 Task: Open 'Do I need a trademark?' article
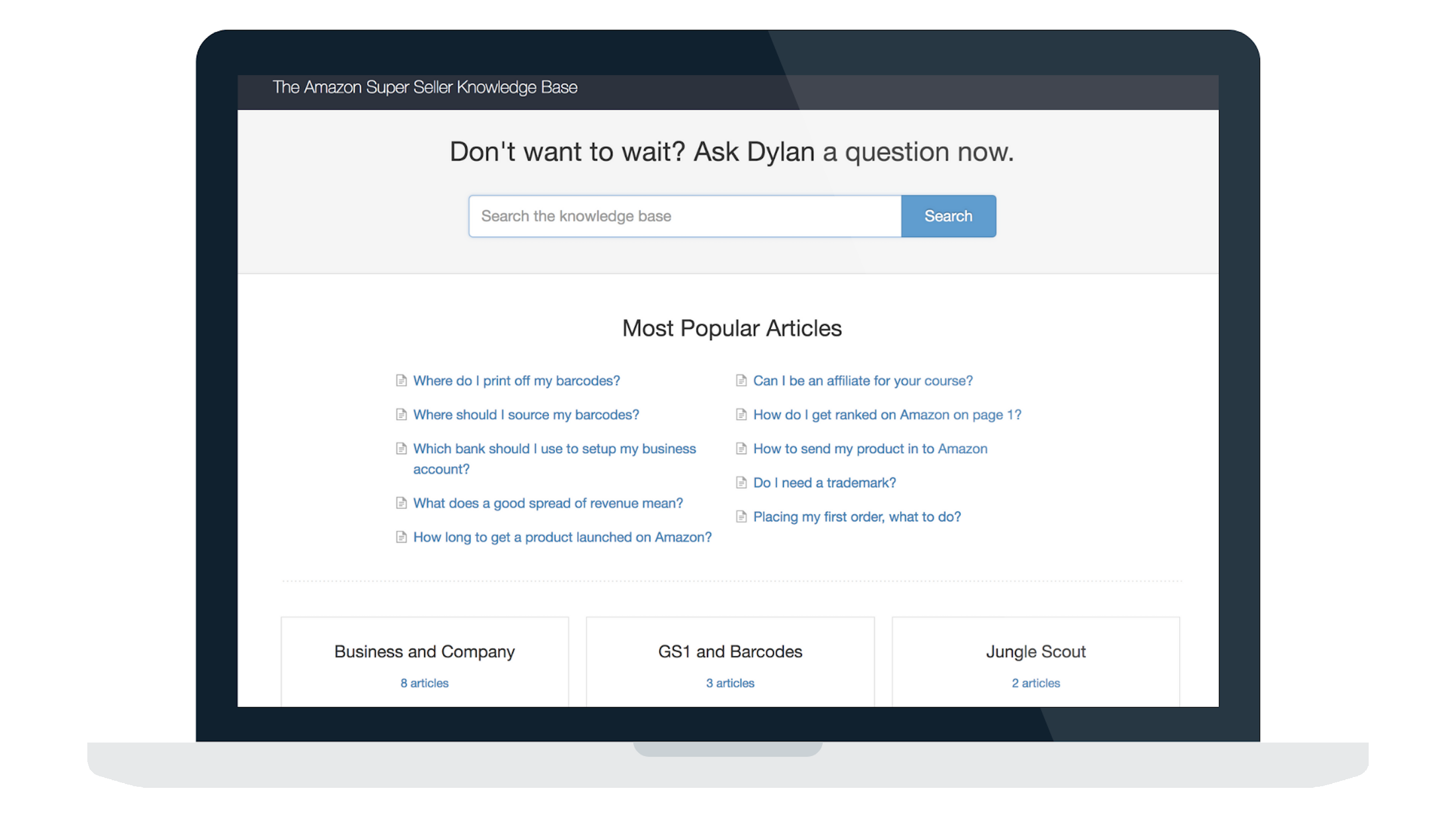point(824,482)
